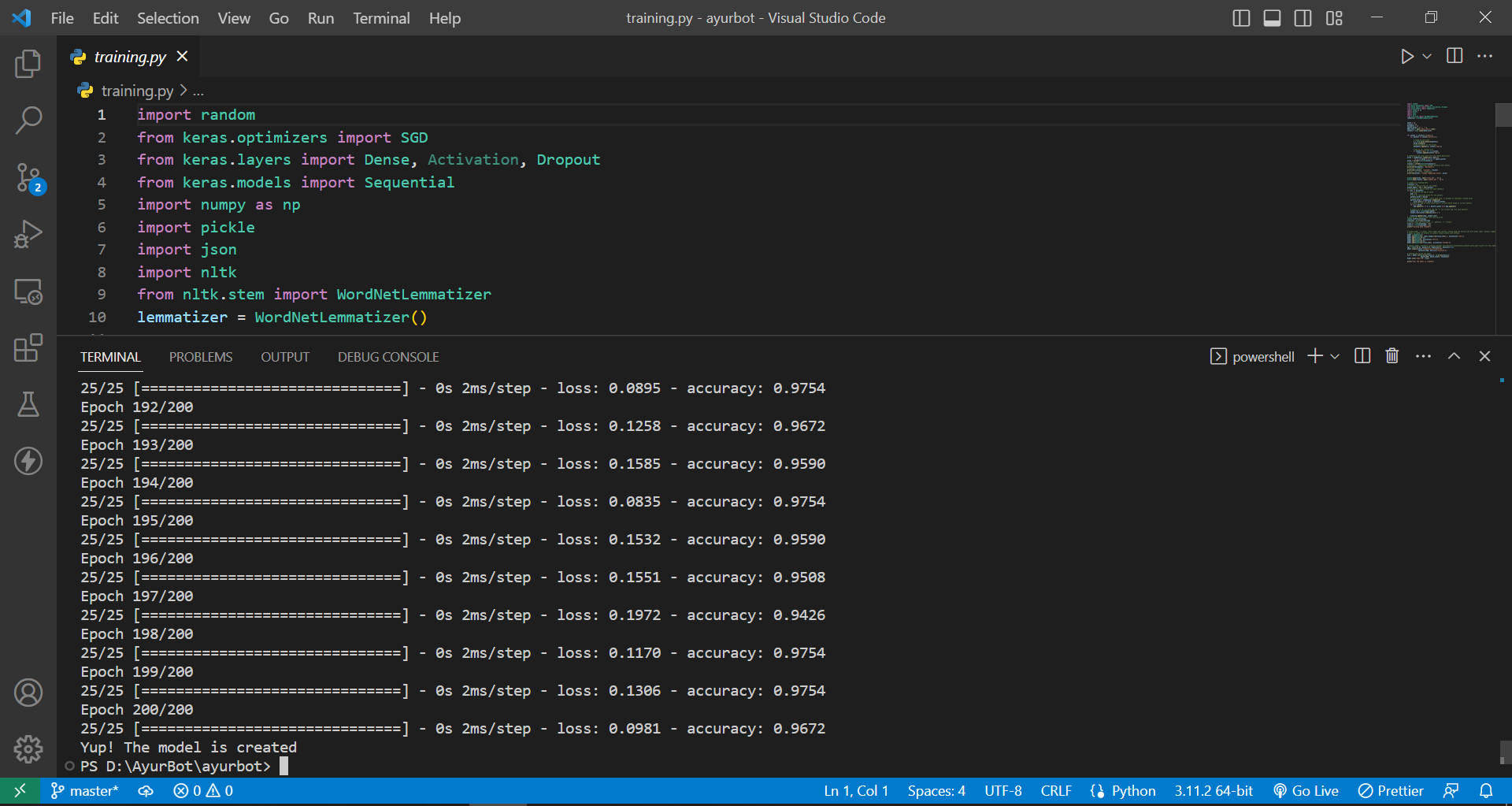Screen dimensions: 1512x806
Task: Close the terminal panel
Action: (x=1484, y=356)
